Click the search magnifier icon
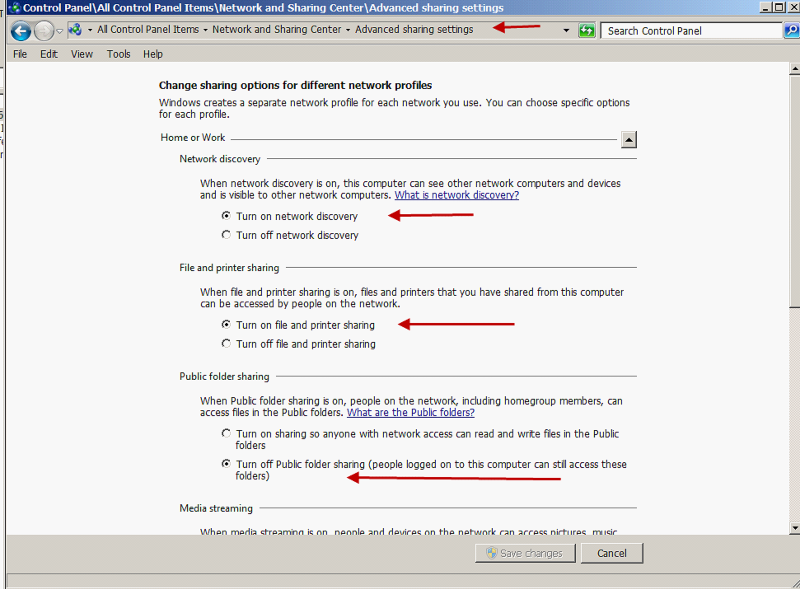800x589 pixels. click(x=791, y=31)
